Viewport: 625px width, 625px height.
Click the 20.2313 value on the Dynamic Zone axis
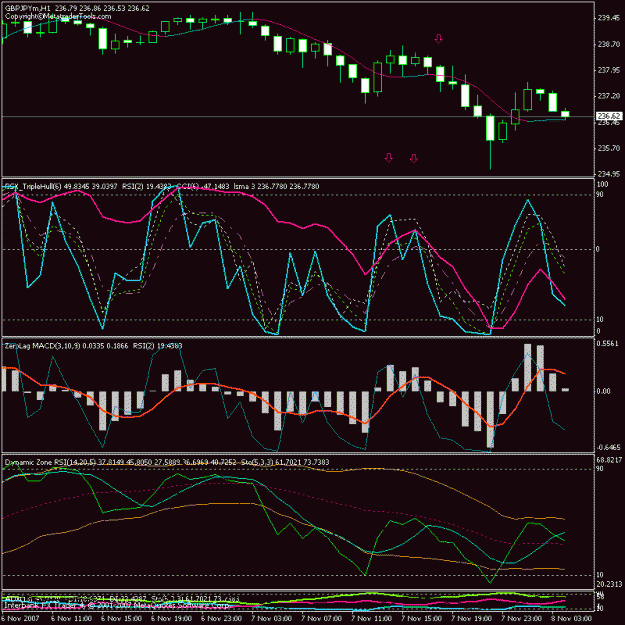(x=609, y=584)
